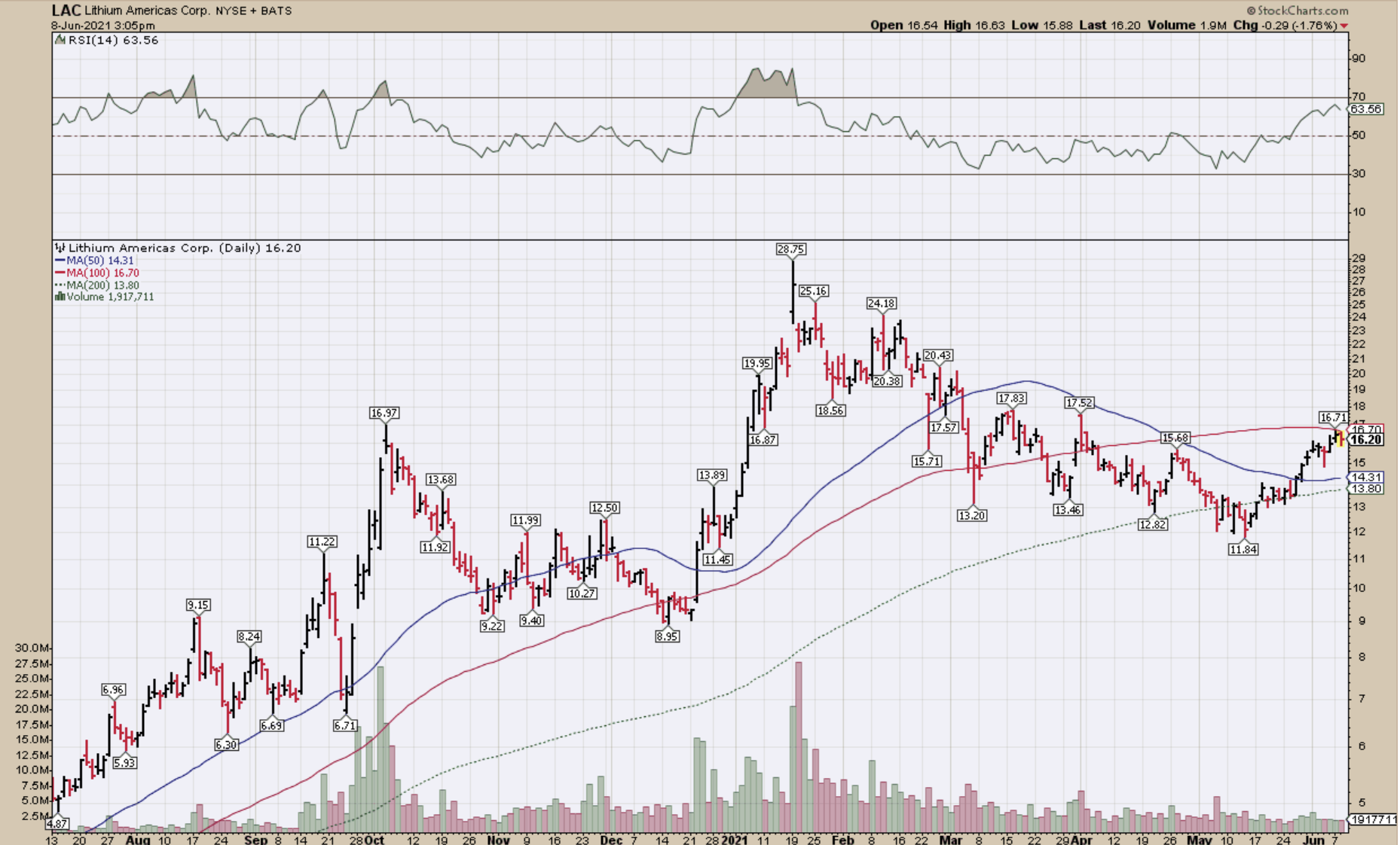Click the 'MA(100) 16.70' legend text

click(103, 273)
